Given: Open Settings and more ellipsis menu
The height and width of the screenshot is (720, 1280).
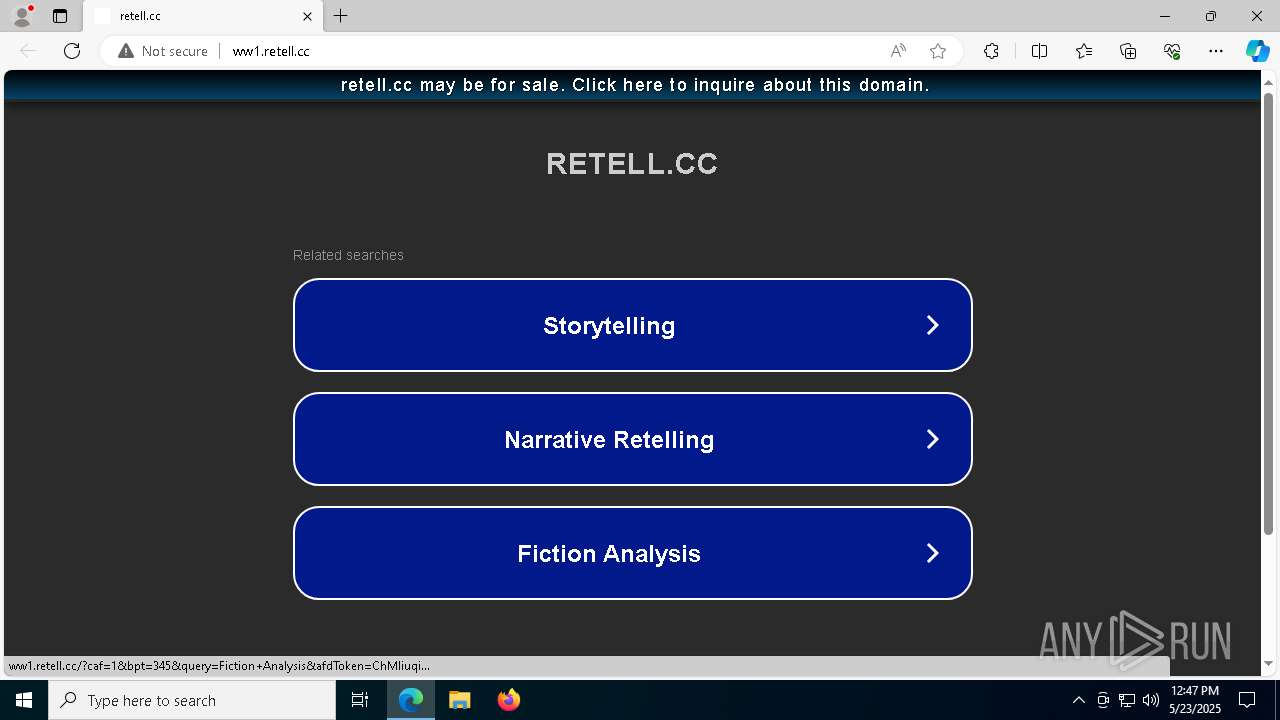Looking at the screenshot, I should pos(1216,51).
